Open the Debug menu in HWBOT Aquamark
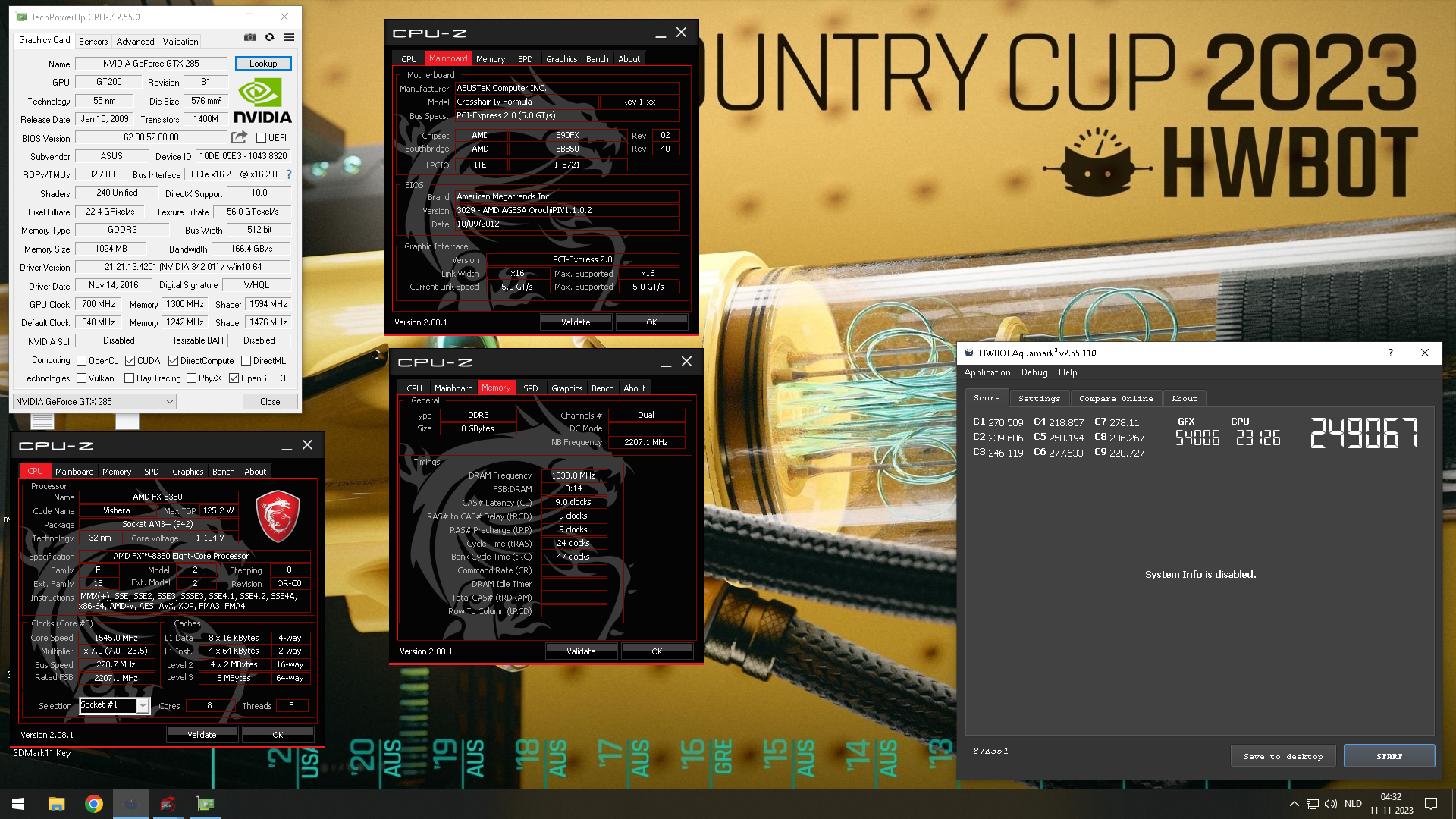 click(1034, 372)
